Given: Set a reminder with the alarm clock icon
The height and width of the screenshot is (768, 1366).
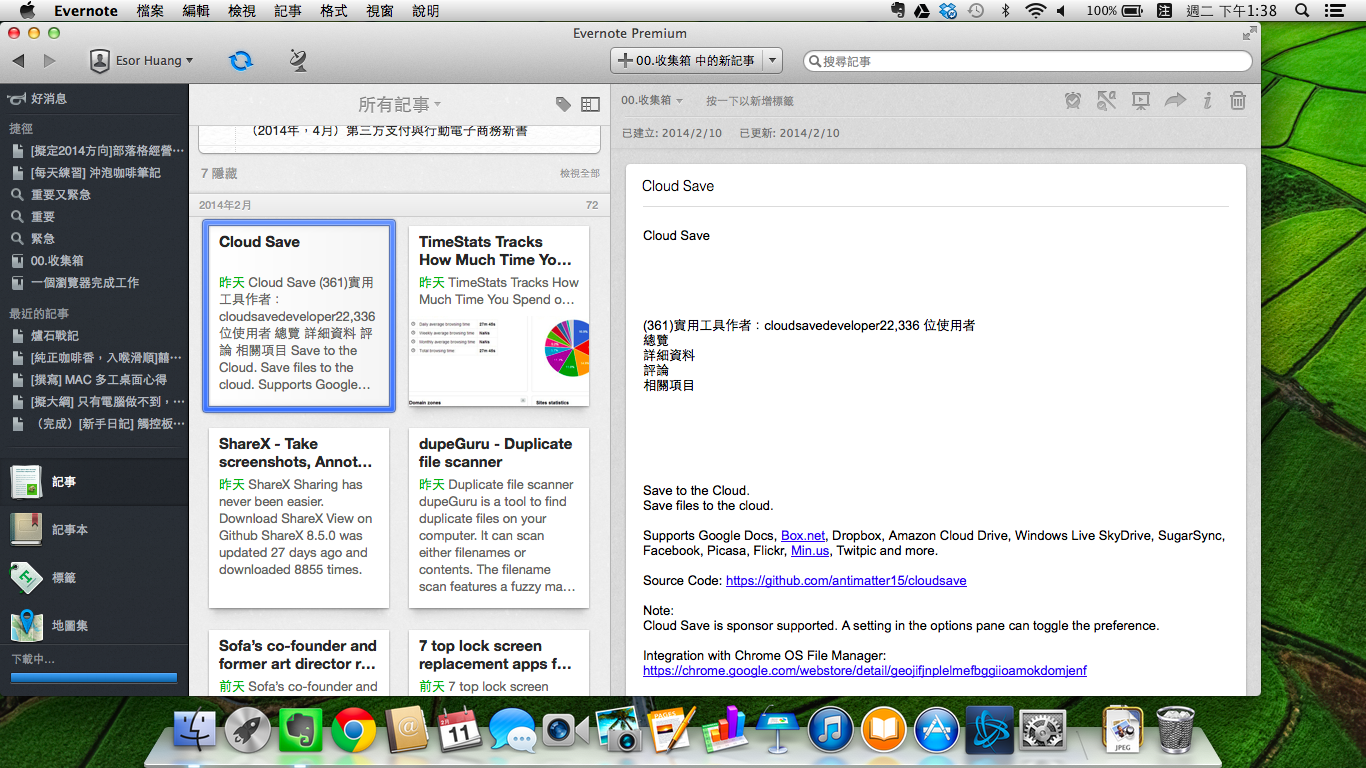Looking at the screenshot, I should pyautogui.click(x=1073, y=100).
